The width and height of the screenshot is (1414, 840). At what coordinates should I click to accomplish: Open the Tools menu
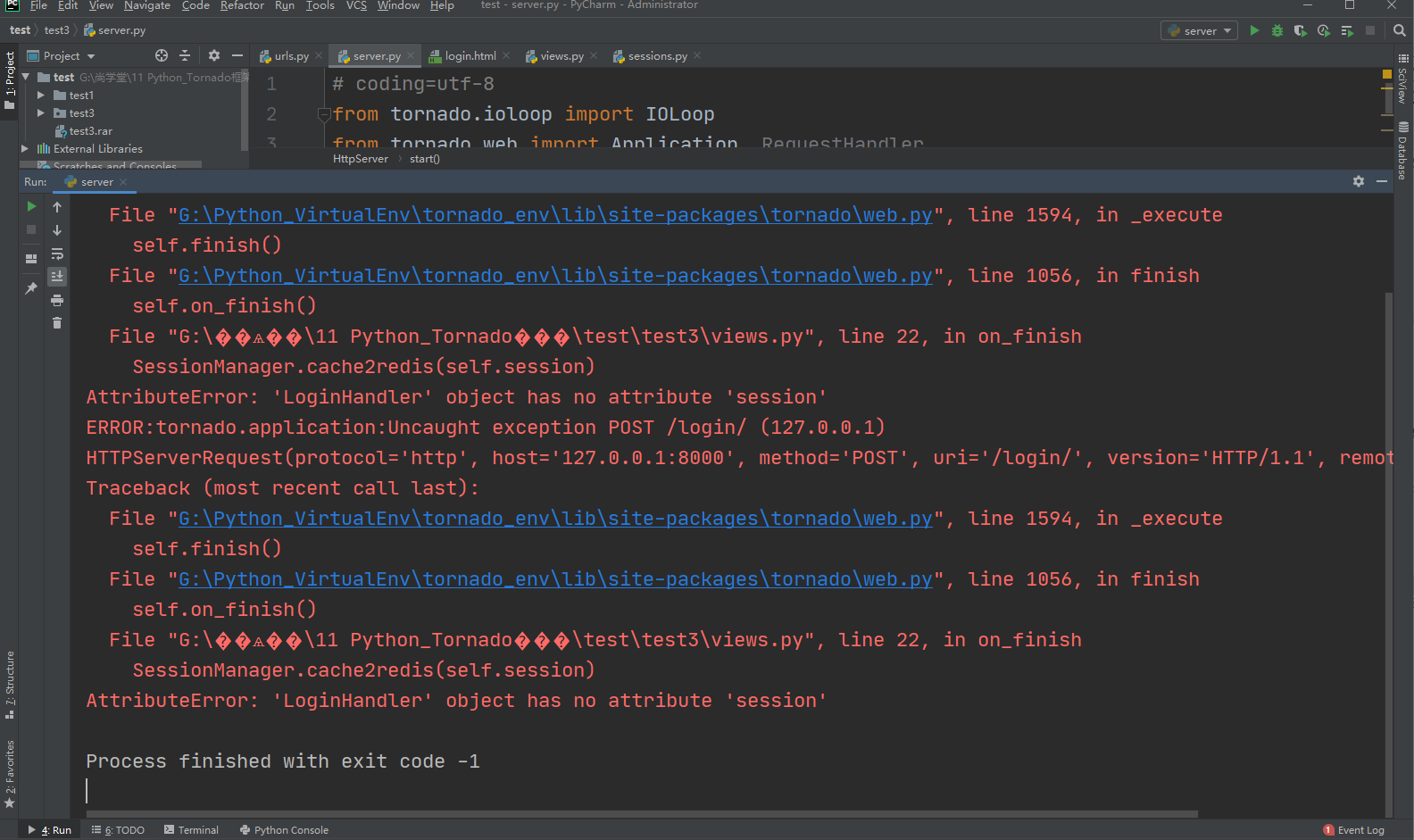click(320, 5)
